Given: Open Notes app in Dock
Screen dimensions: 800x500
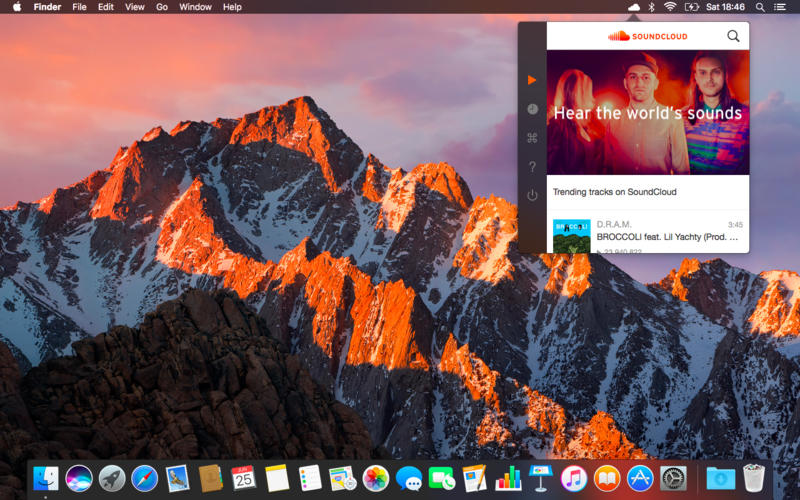Looking at the screenshot, I should (x=277, y=479).
